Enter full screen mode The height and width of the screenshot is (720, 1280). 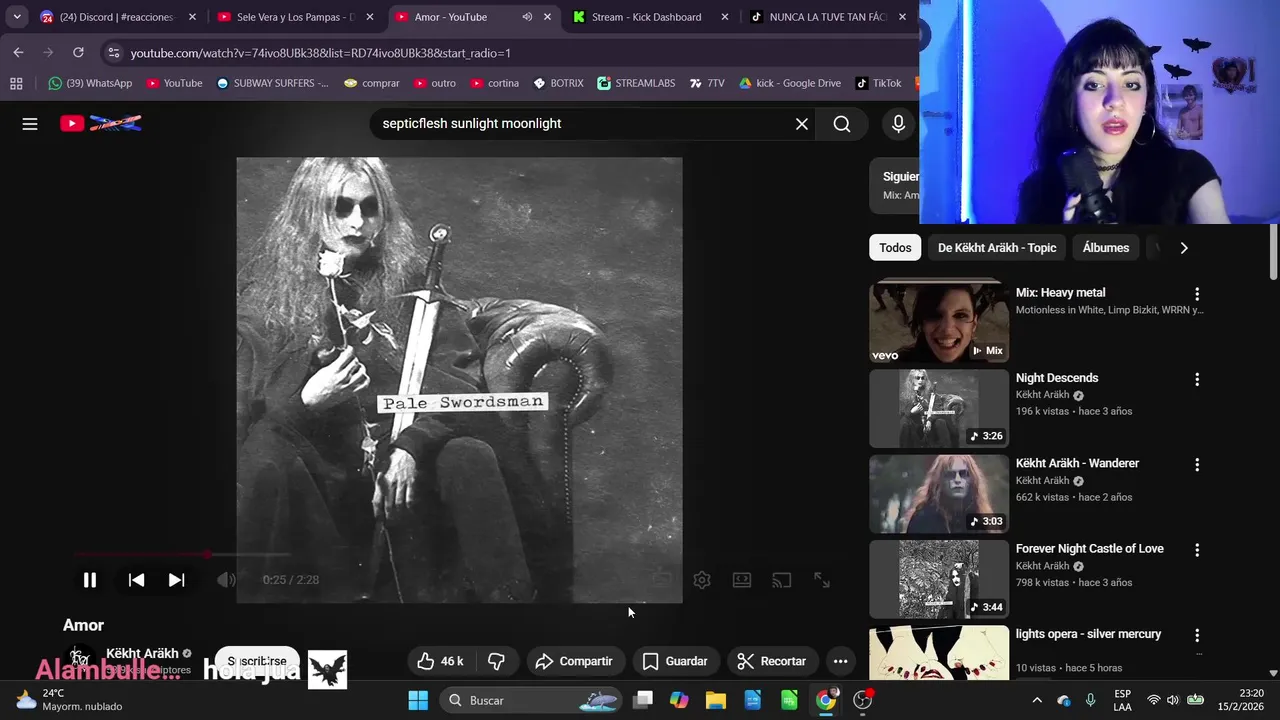[822, 580]
